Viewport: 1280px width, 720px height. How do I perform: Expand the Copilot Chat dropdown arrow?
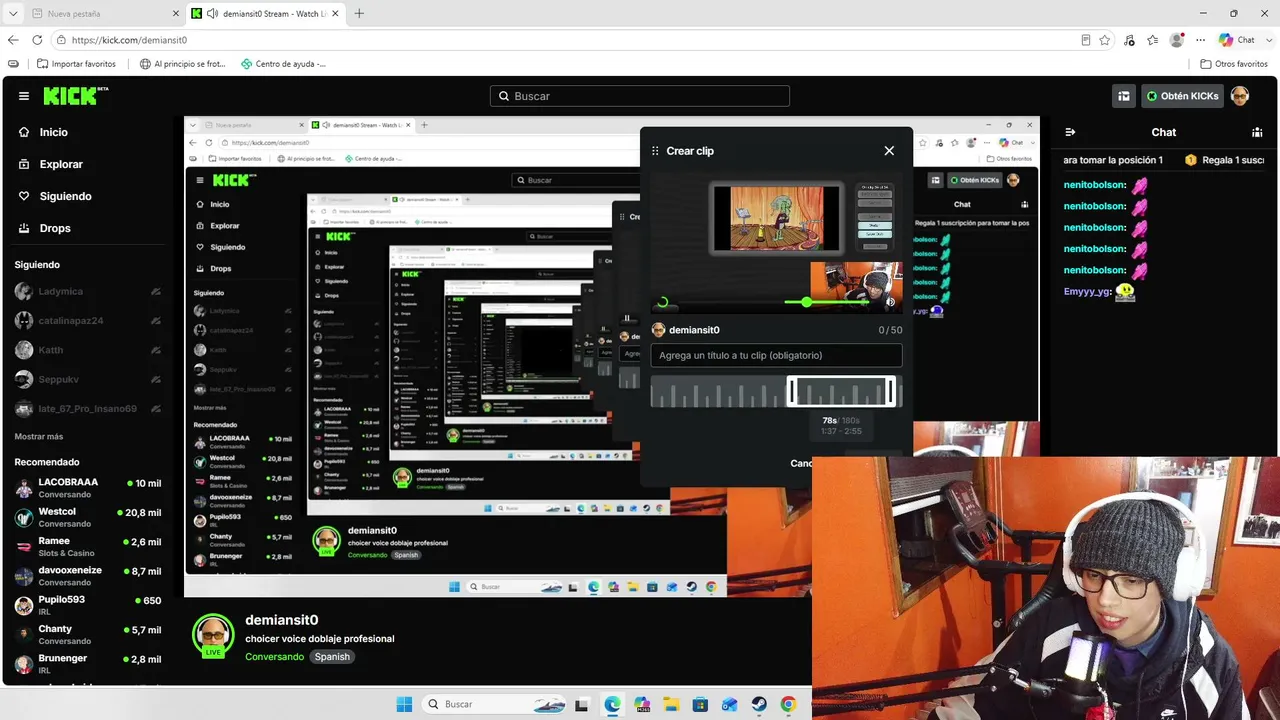[x=1268, y=40]
